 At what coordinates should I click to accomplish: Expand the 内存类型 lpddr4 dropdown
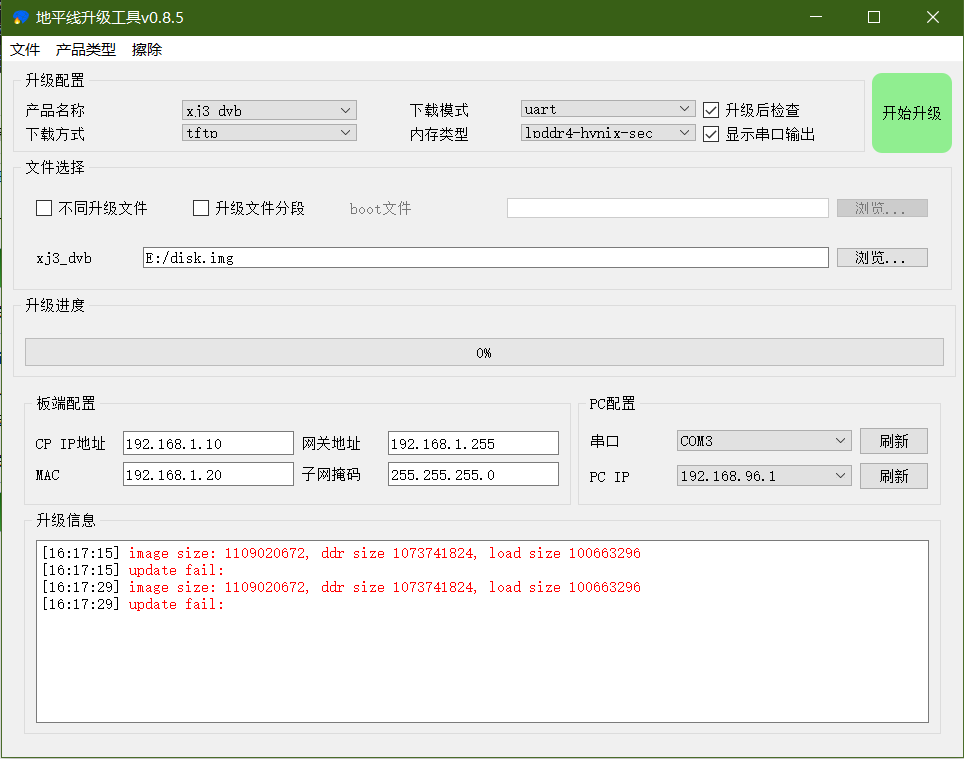coord(607,132)
